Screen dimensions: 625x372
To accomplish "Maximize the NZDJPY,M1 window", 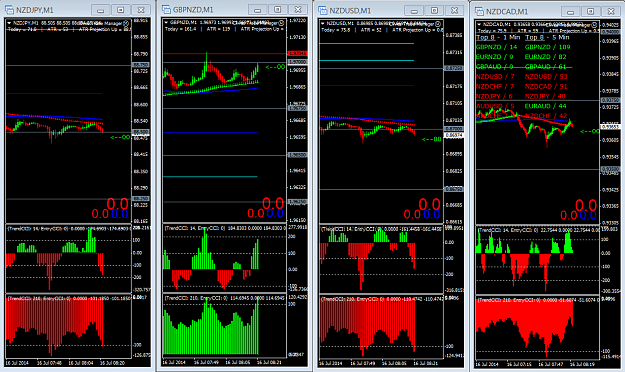I will (121, 10).
